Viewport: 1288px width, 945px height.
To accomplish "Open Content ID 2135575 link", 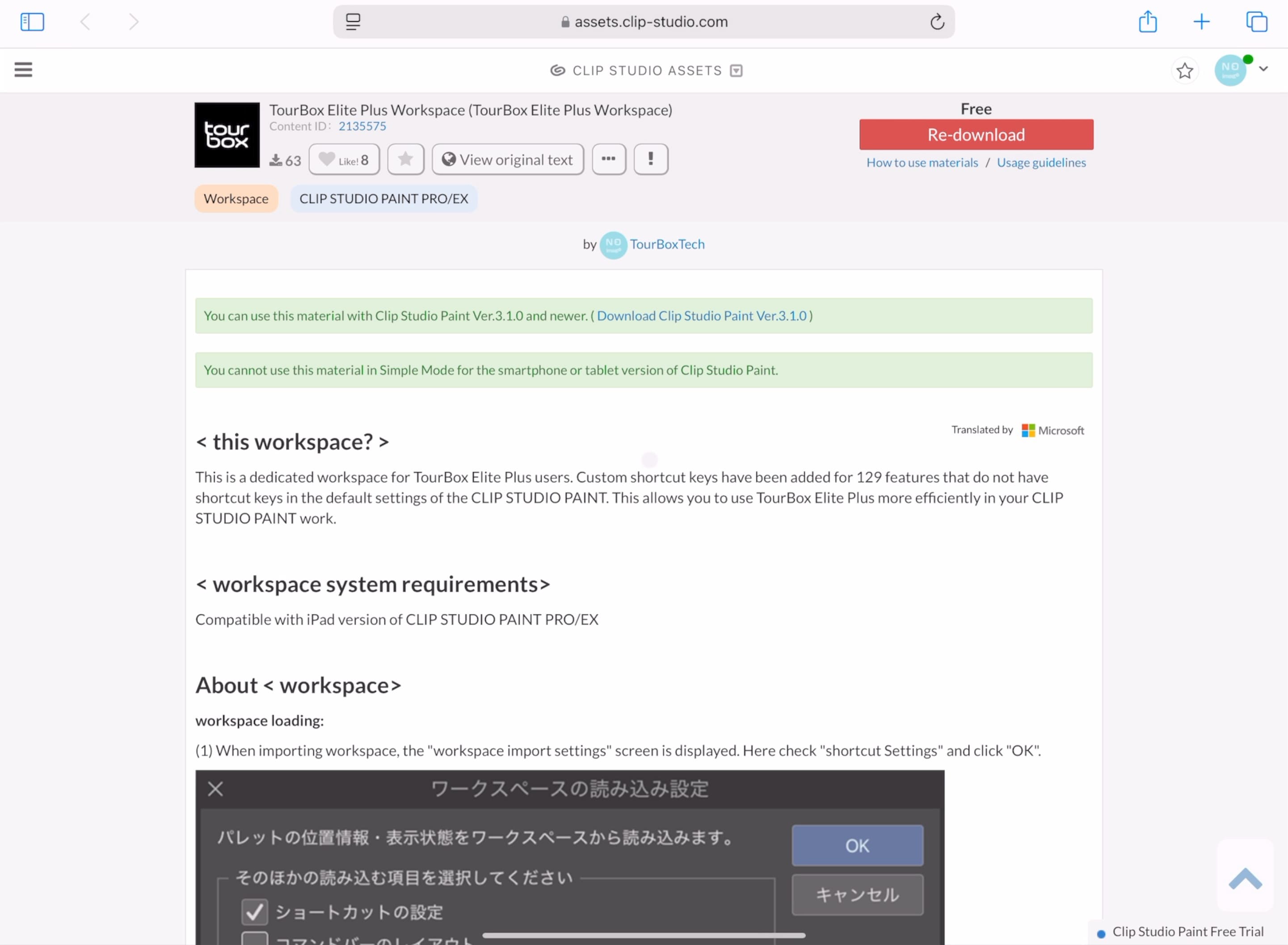I will pos(362,126).
